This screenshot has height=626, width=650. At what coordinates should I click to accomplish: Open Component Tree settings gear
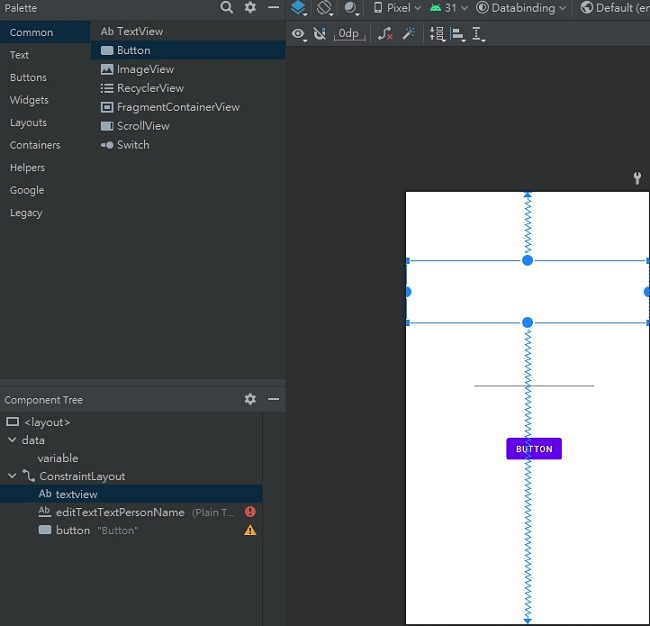click(x=250, y=399)
